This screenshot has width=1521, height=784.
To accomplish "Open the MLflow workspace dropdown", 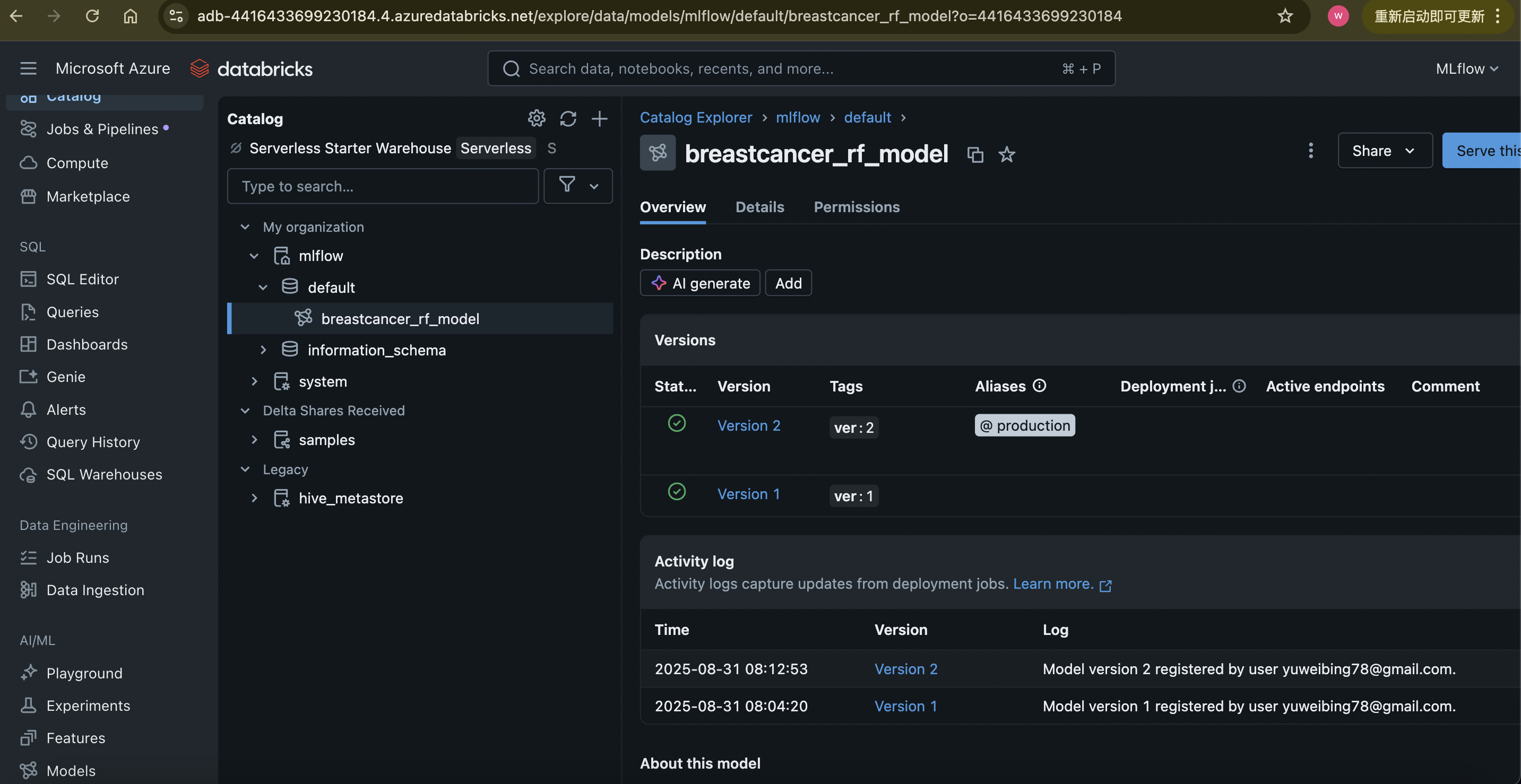I will (1467, 68).
